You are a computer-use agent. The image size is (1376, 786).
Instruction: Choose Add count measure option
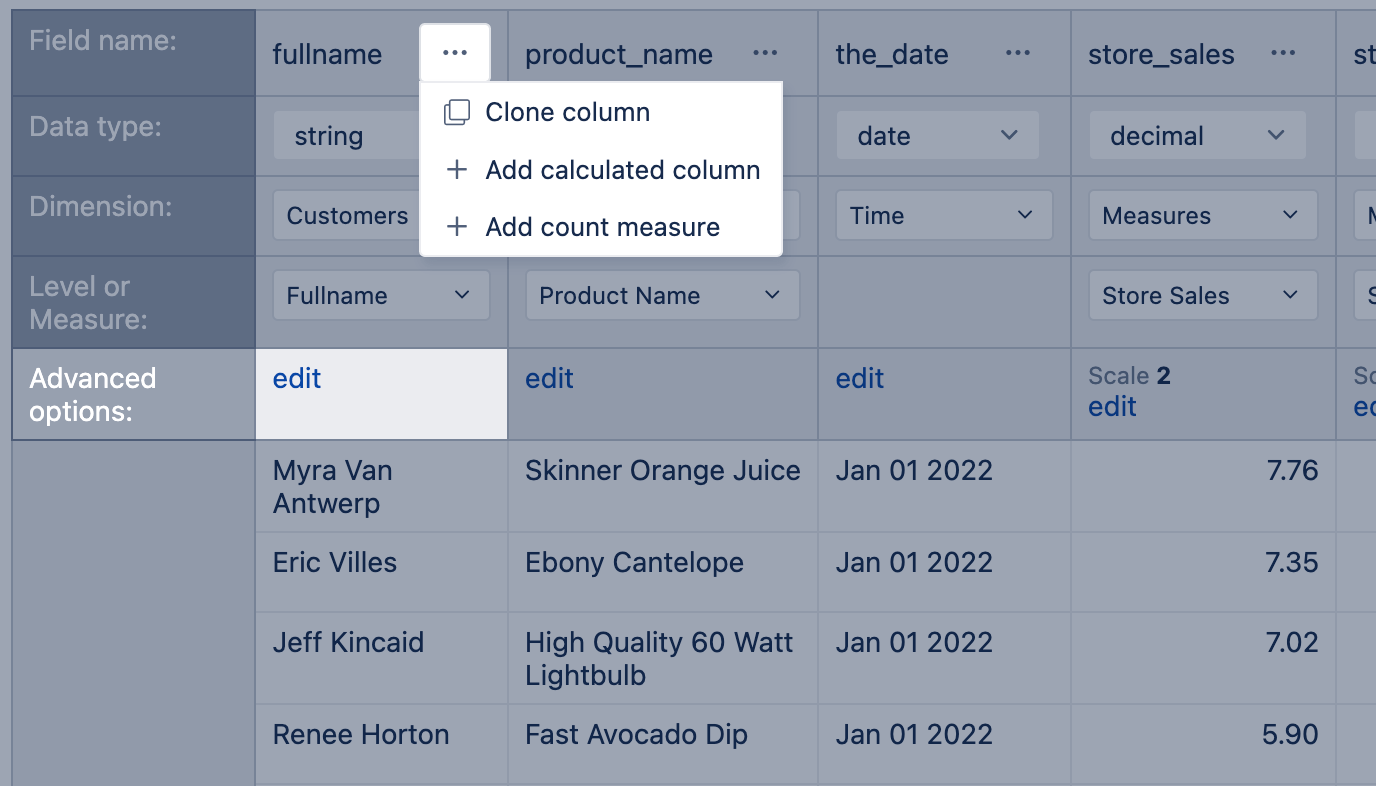pos(602,228)
